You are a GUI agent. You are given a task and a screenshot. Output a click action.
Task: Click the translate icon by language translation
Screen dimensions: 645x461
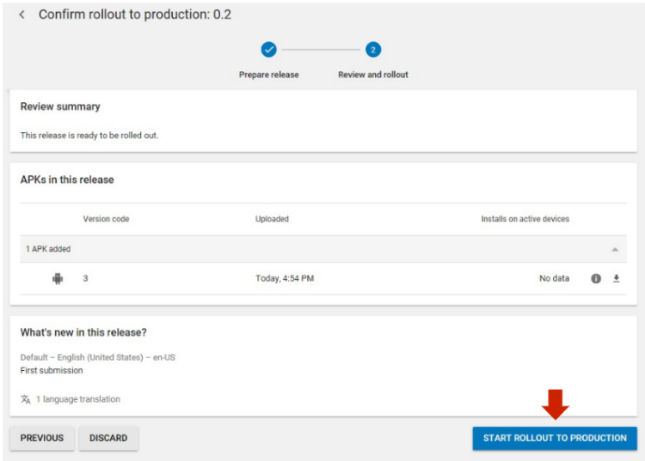point(25,399)
